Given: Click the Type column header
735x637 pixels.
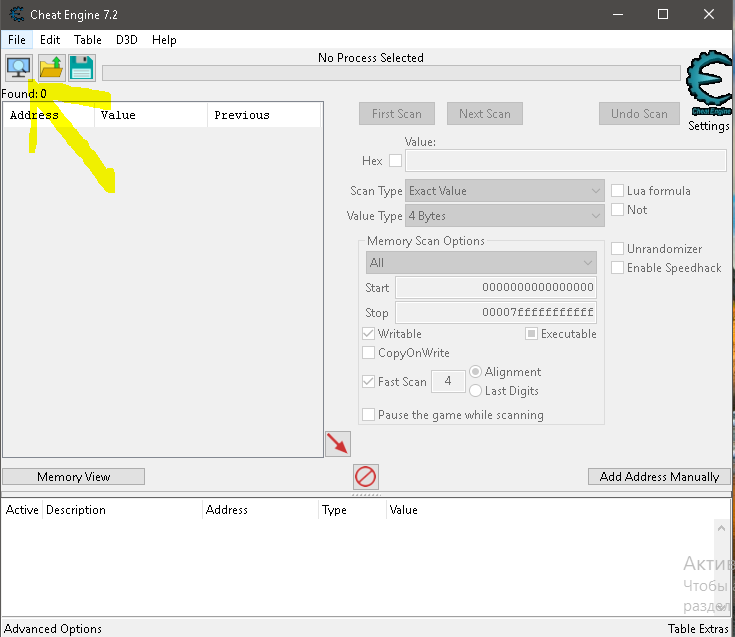Looking at the screenshot, I should 353,510.
